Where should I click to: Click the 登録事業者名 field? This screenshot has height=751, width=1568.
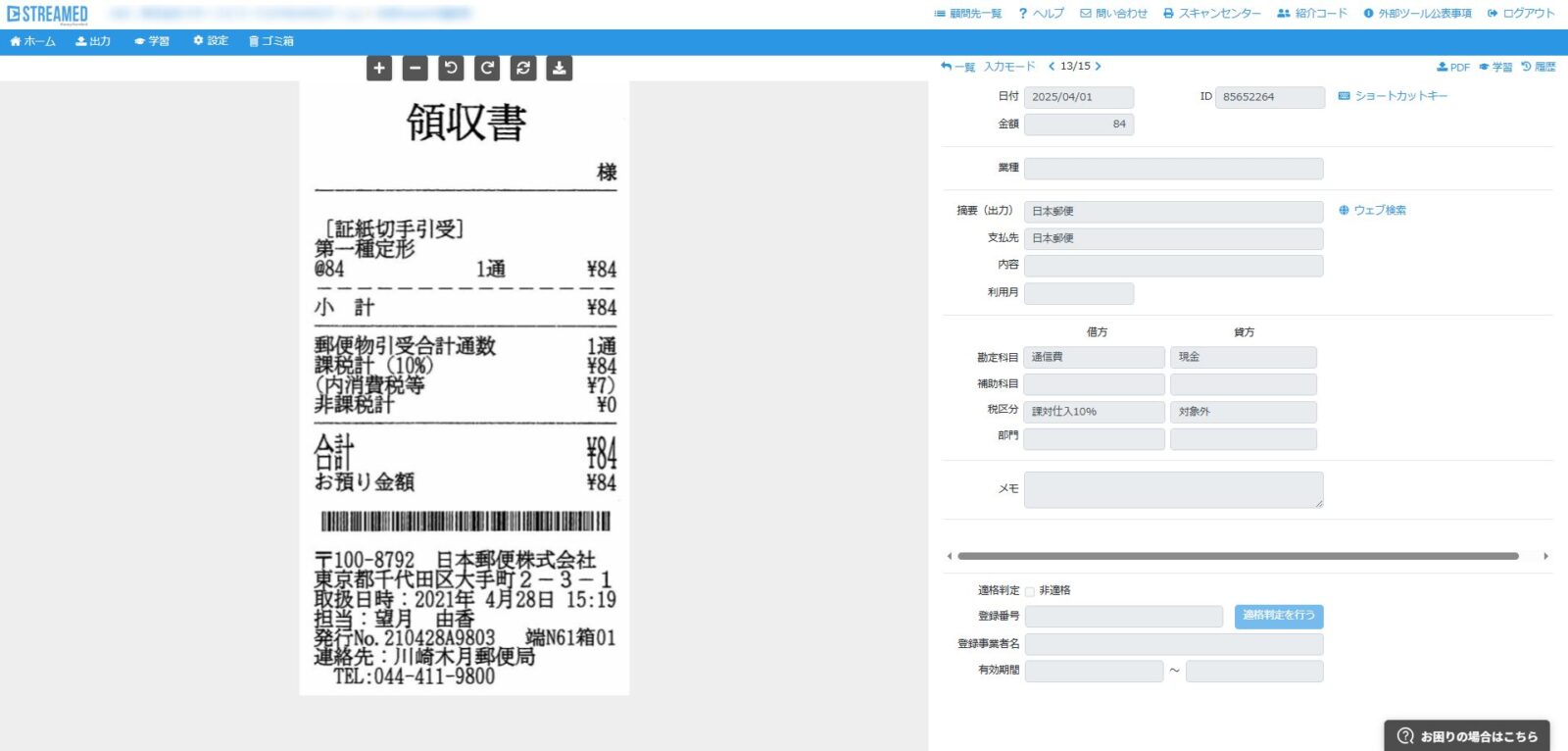point(1174,644)
